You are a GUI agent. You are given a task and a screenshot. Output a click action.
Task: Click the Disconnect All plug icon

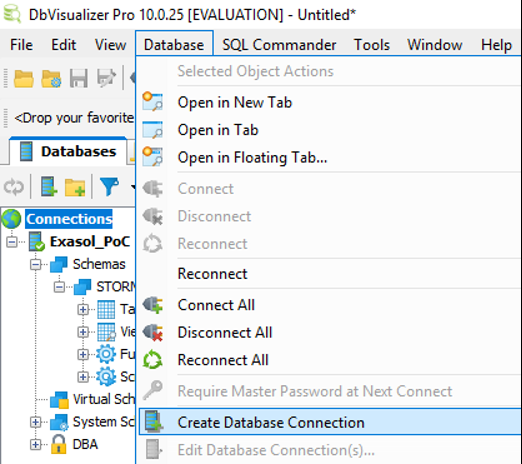coord(153,332)
